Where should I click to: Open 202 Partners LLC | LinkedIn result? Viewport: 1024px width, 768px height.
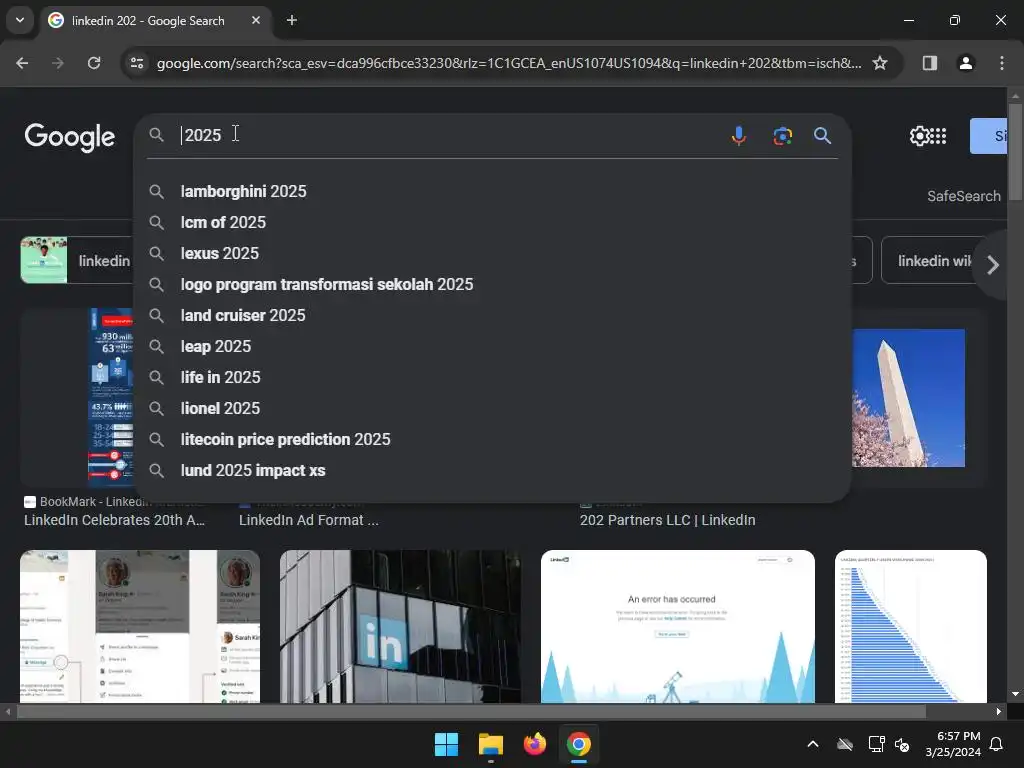pyautogui.click(x=667, y=520)
